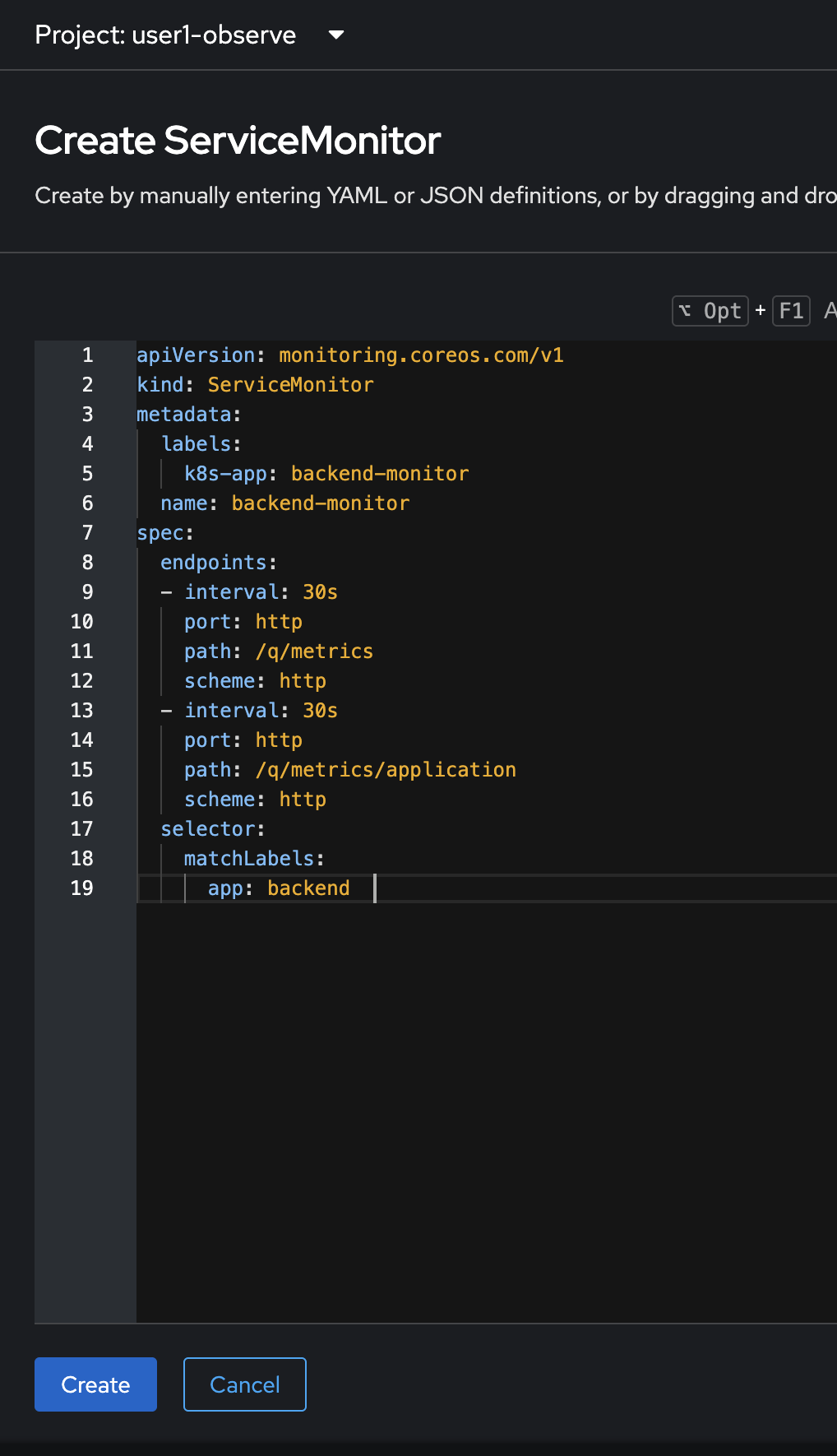
Task: Click the 'endpoints:' key
Action: pyautogui.click(x=219, y=563)
